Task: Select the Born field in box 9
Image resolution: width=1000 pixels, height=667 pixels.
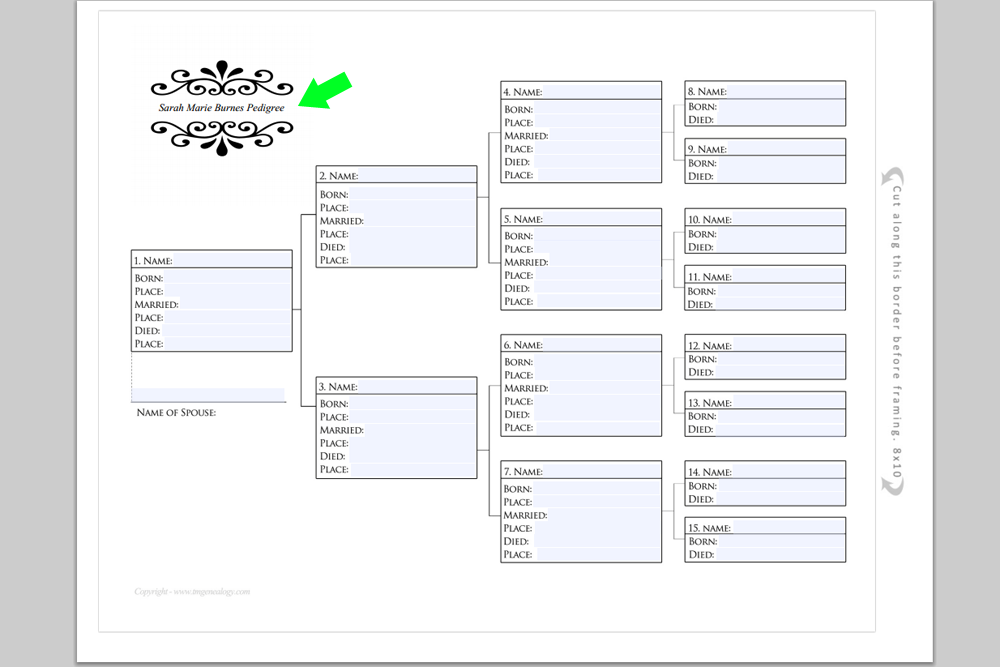Action: (x=781, y=163)
